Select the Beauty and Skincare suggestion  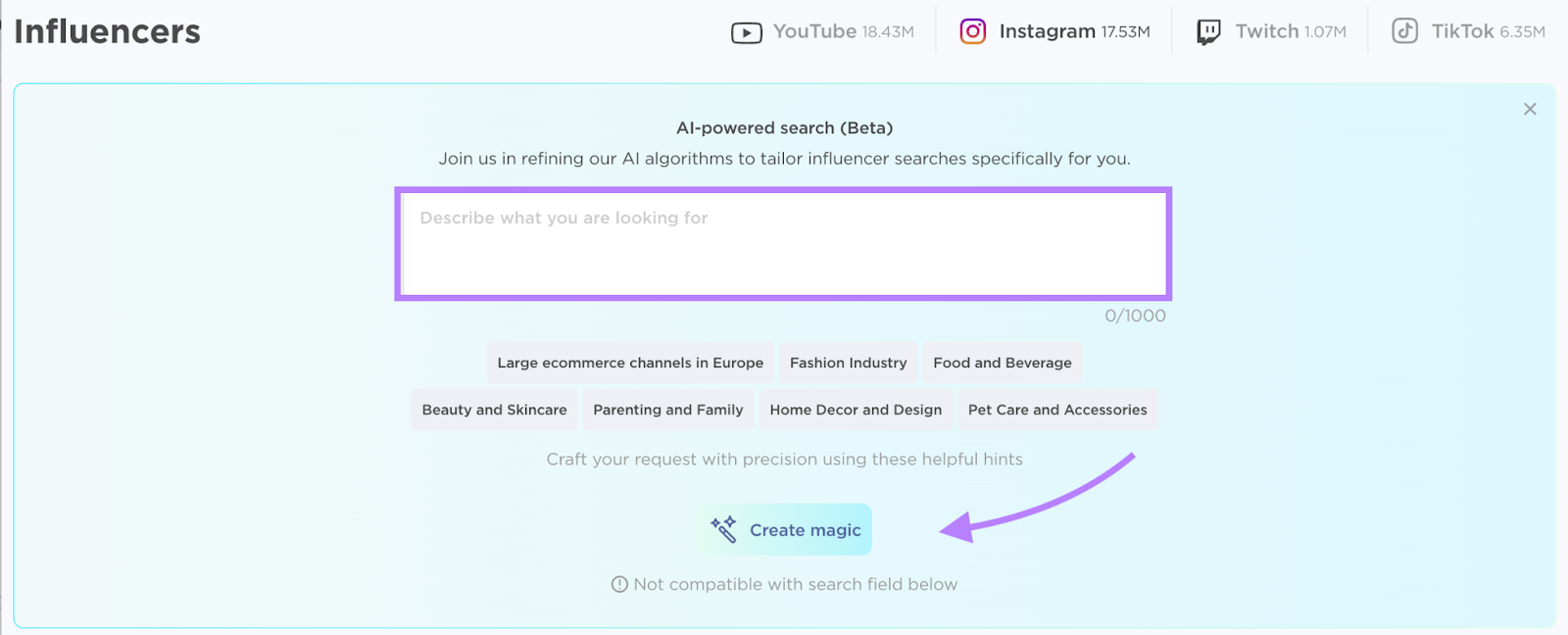pos(494,409)
